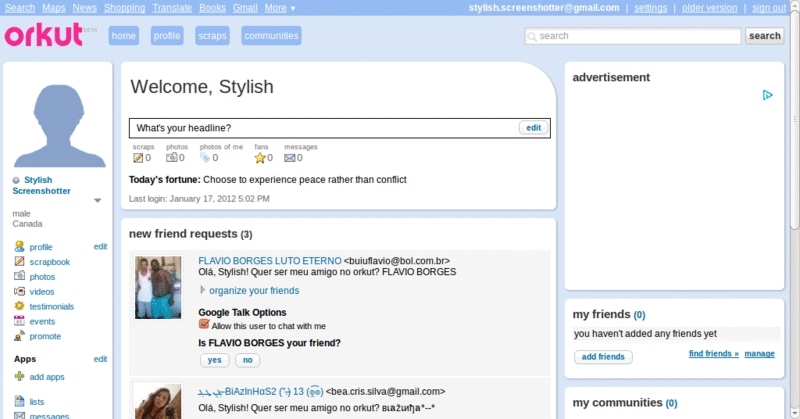Click the Last login January 17 text
The height and width of the screenshot is (419, 800).
[x=199, y=199]
